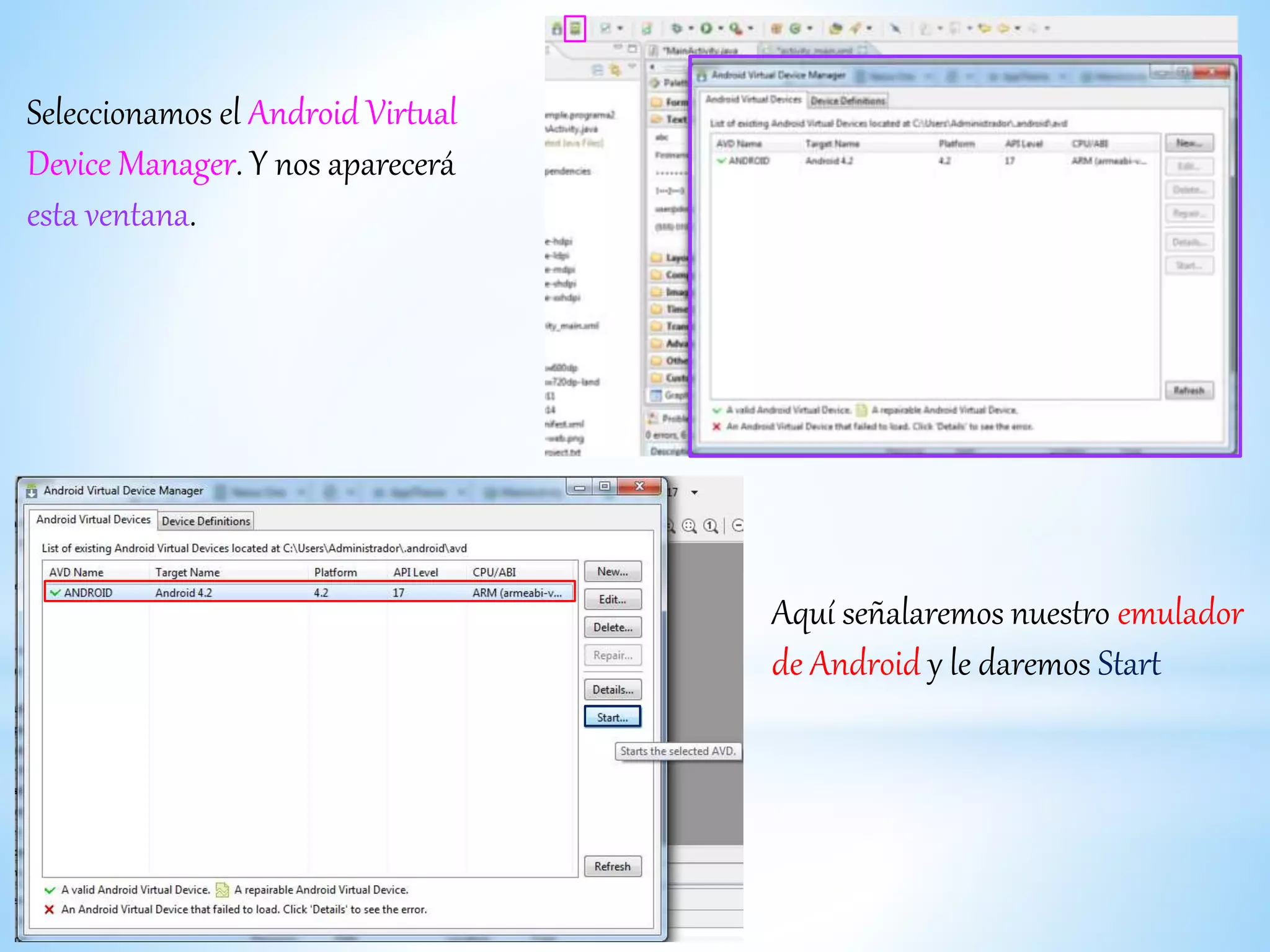The image size is (1270, 952).
Task: Click the New Java Package icon
Action: [x=776, y=29]
